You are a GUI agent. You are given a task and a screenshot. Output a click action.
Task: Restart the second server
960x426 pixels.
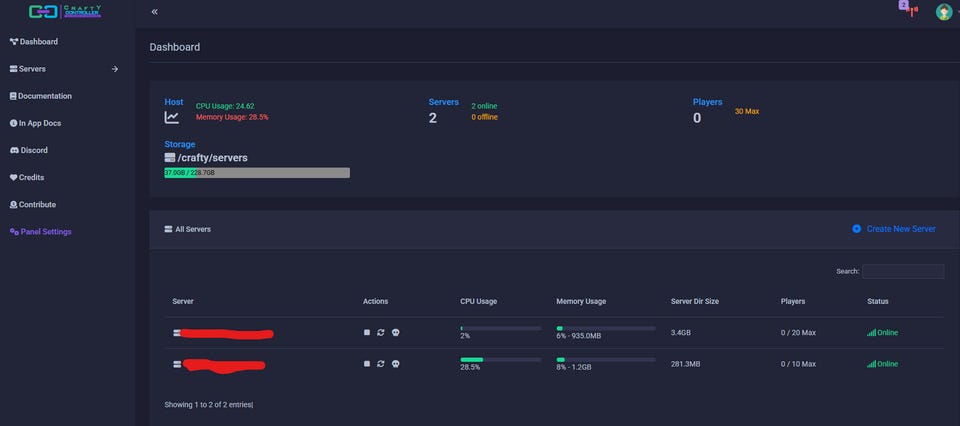tap(380, 364)
